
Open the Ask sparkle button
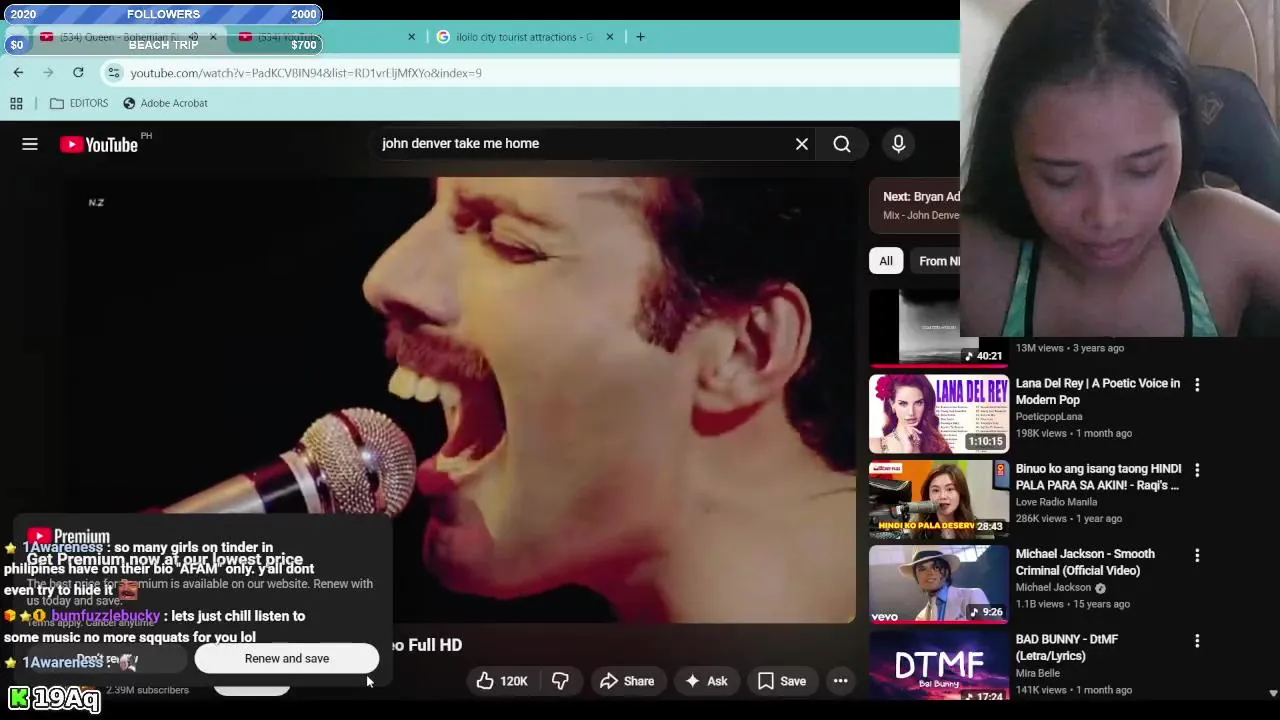coord(705,681)
